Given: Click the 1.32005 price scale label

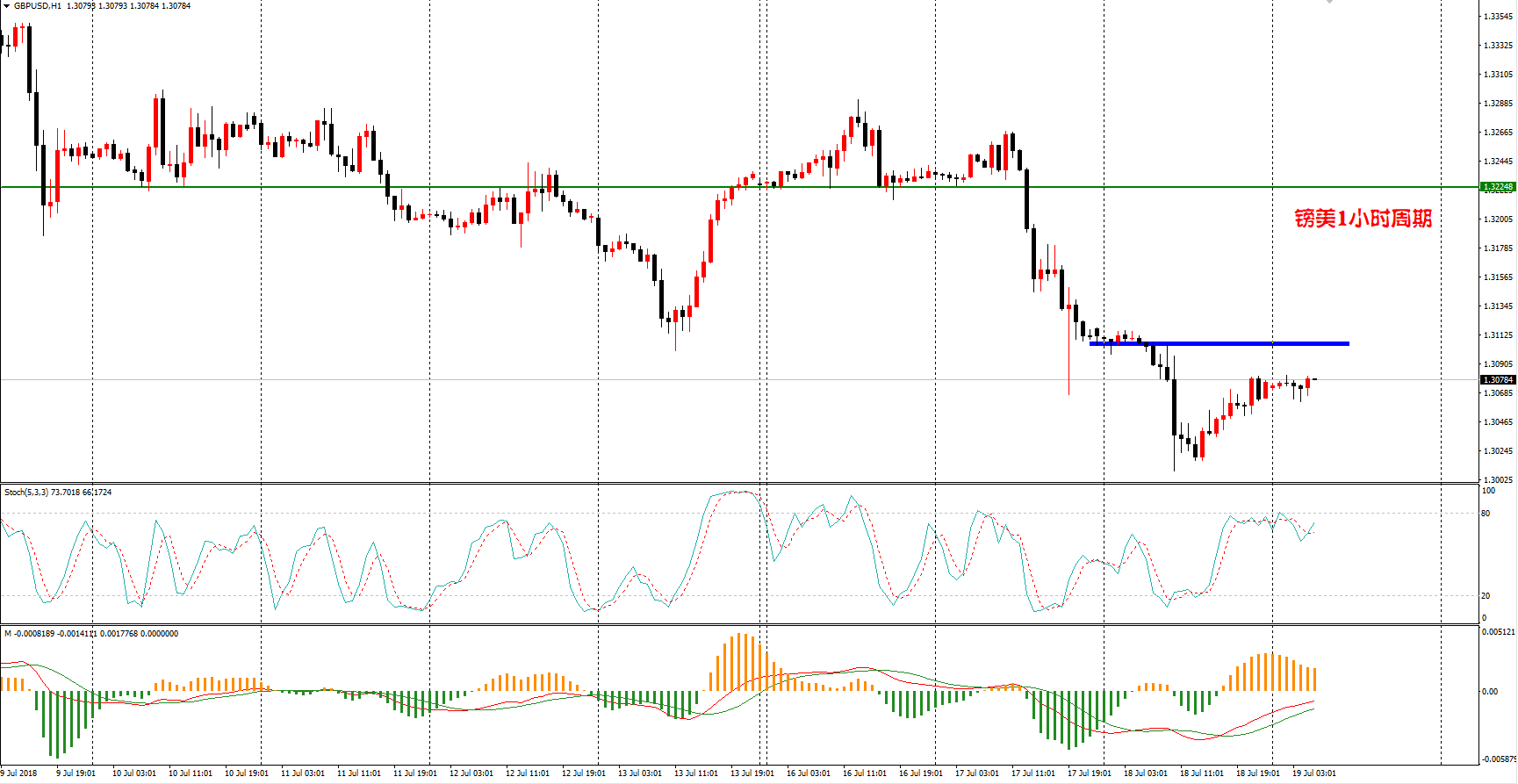Looking at the screenshot, I should coord(1499,219).
